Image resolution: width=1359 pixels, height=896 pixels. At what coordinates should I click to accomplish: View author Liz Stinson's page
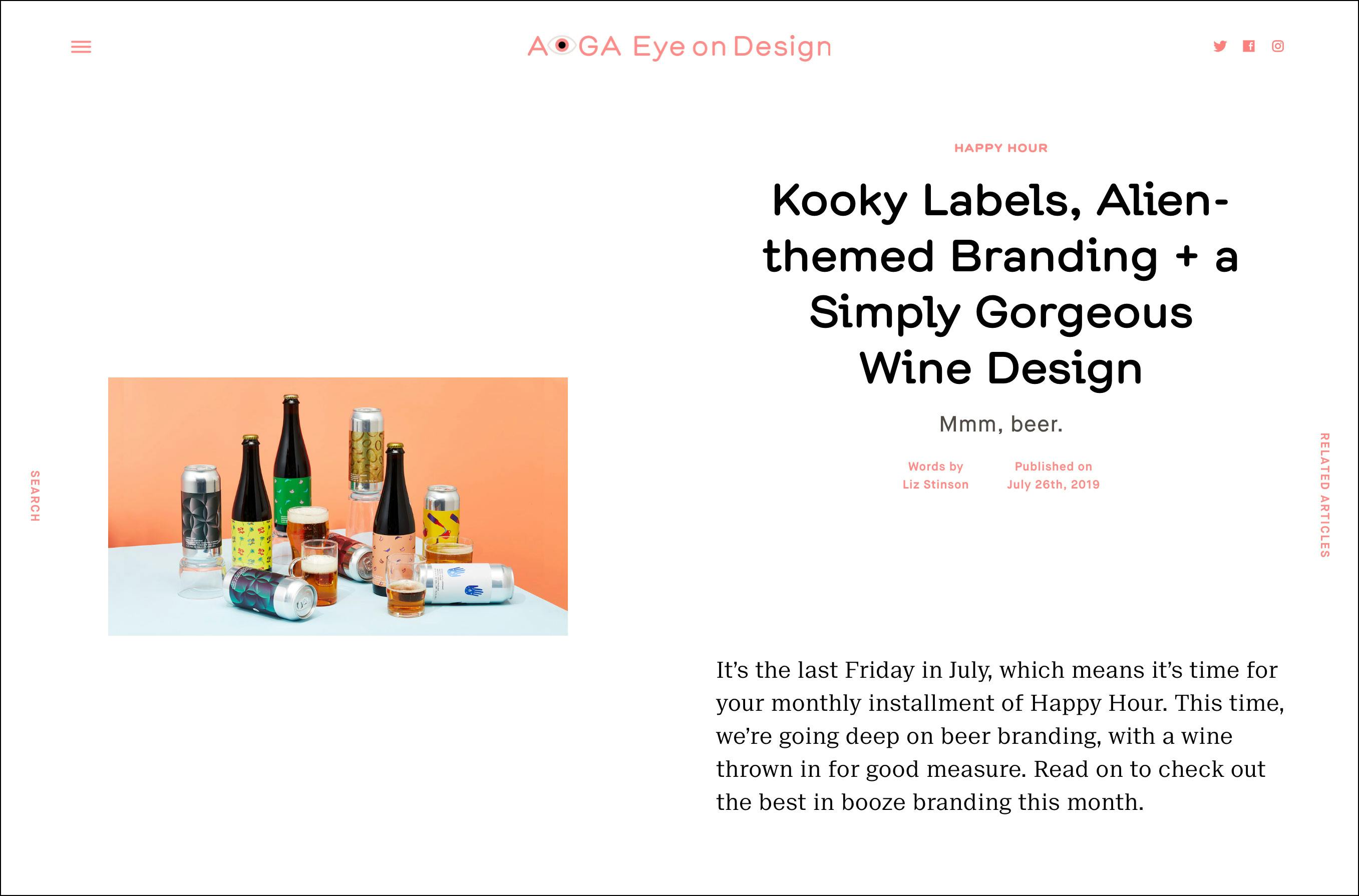[x=935, y=485]
